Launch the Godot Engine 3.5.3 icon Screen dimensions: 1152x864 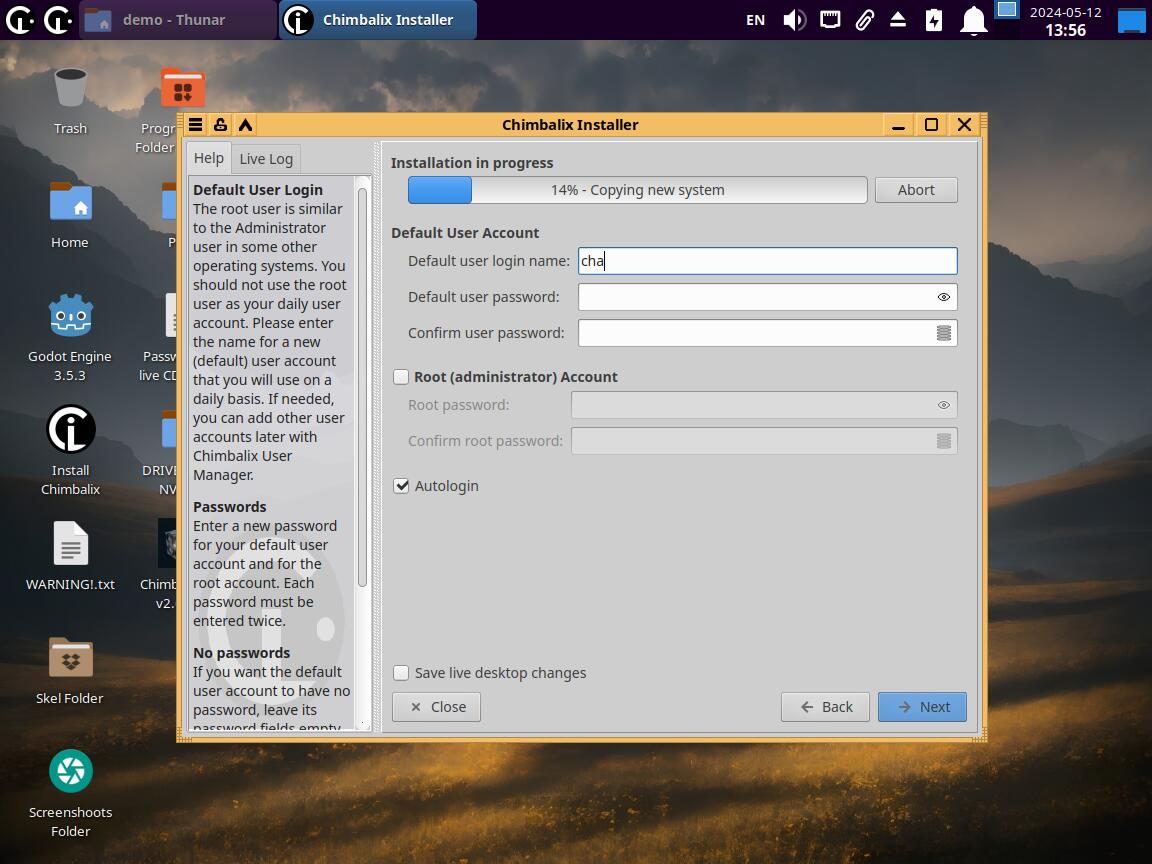71,316
